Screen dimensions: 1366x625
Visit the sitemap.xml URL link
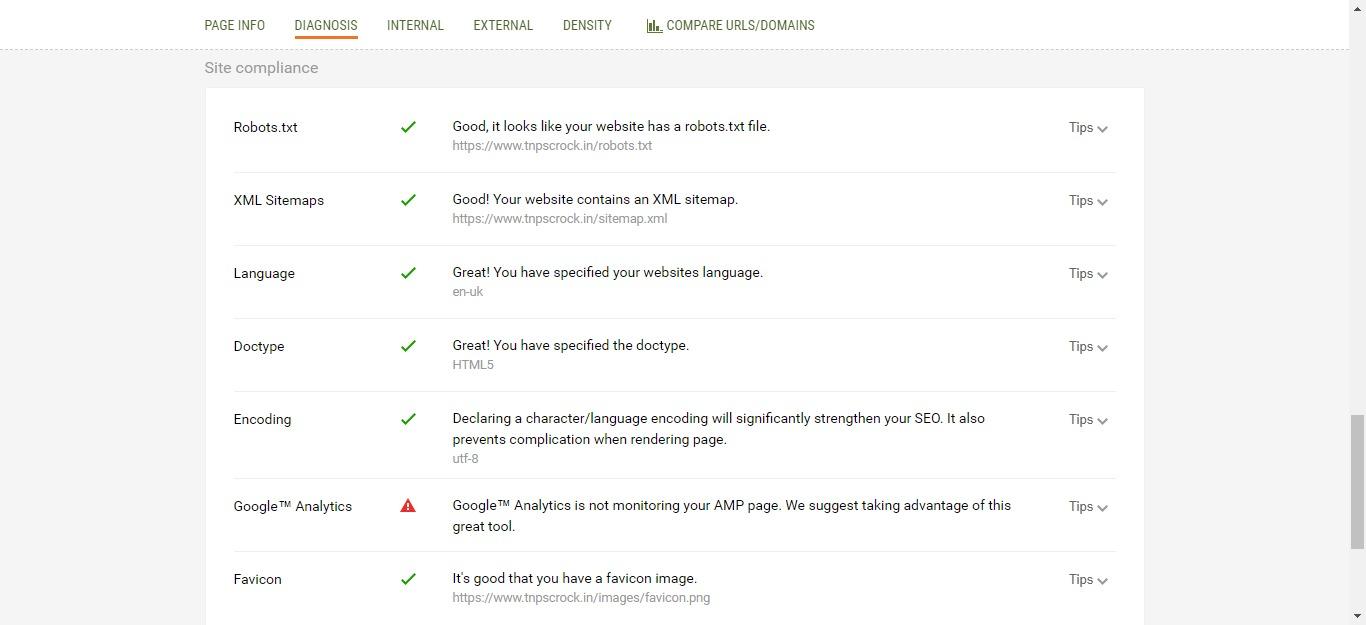(x=560, y=218)
